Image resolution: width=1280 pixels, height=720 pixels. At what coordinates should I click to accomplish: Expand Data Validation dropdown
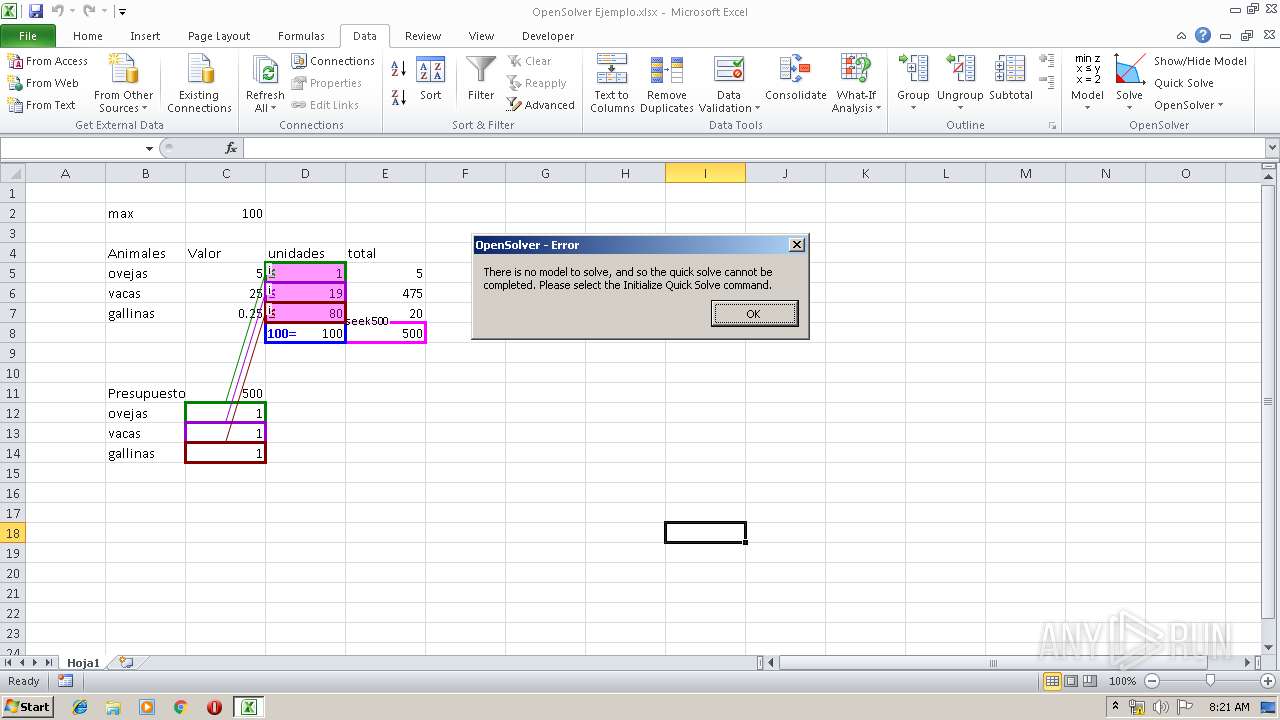tap(729, 102)
